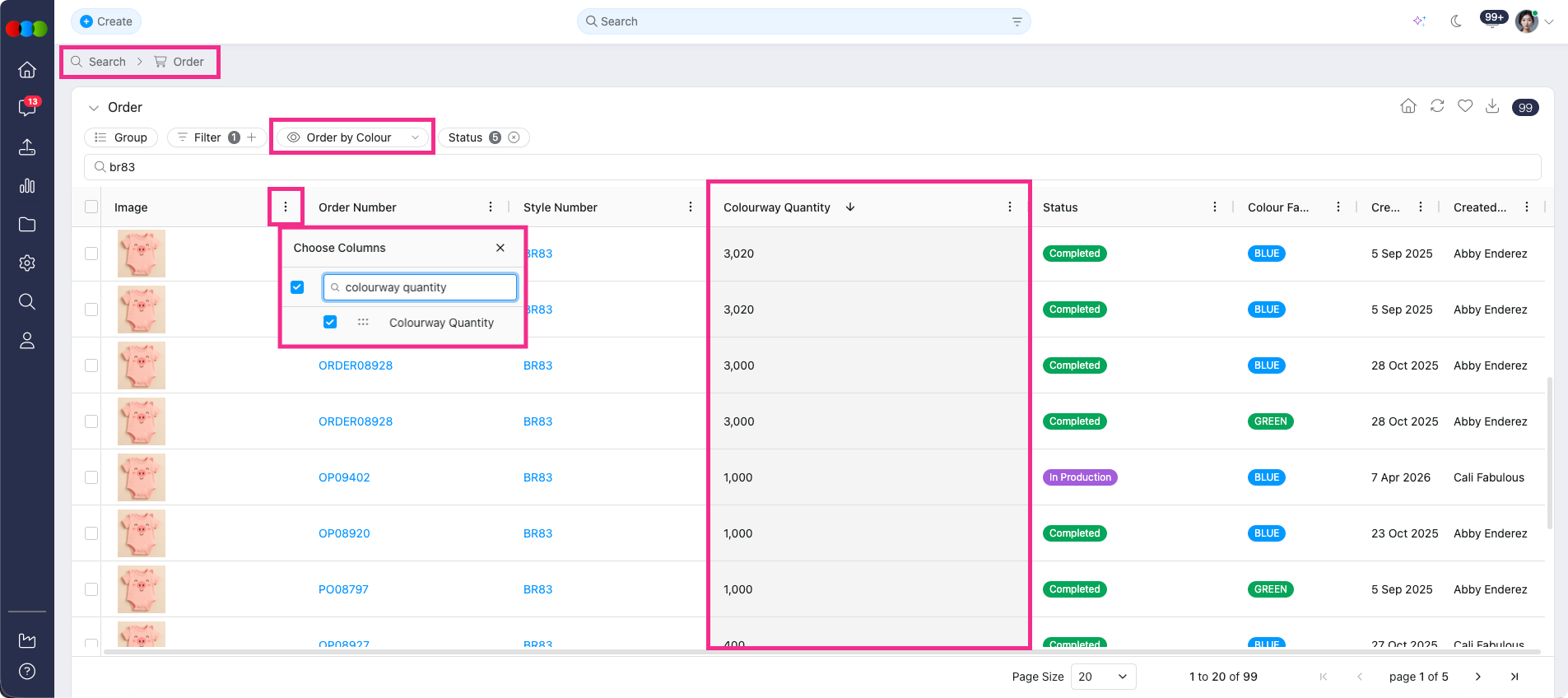The width and height of the screenshot is (1568, 698).
Task: Toggle the header select-all rows checkbox
Action: pos(91,207)
